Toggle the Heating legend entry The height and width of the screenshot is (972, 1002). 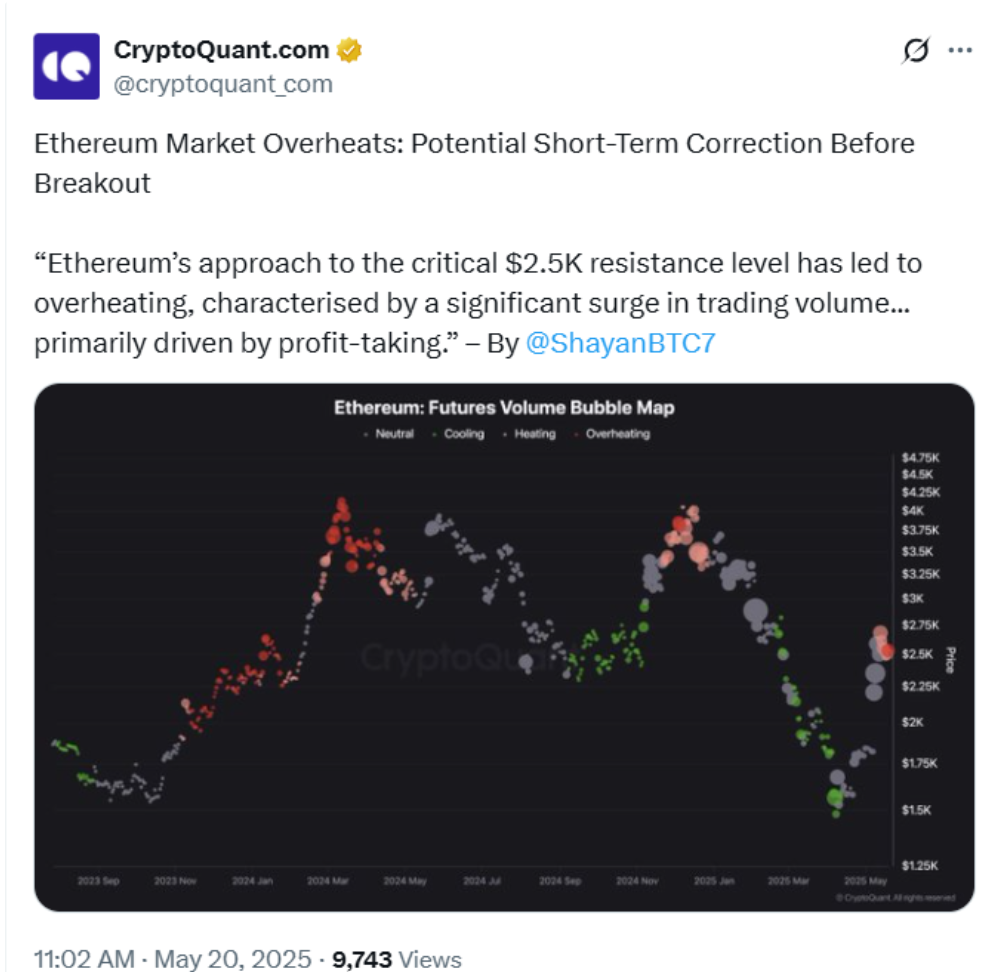[529, 434]
